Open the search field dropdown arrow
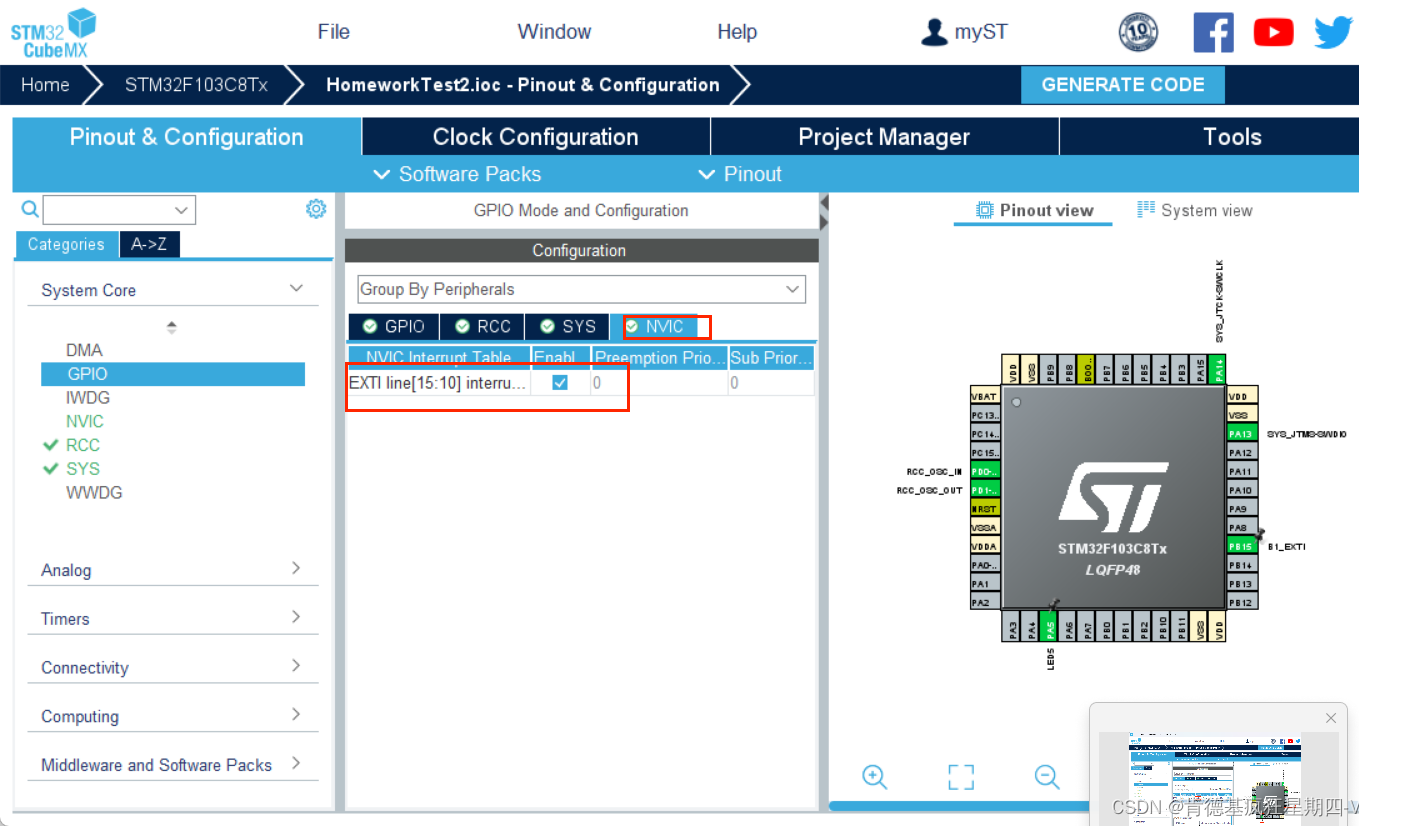The image size is (1420, 826). click(x=181, y=210)
